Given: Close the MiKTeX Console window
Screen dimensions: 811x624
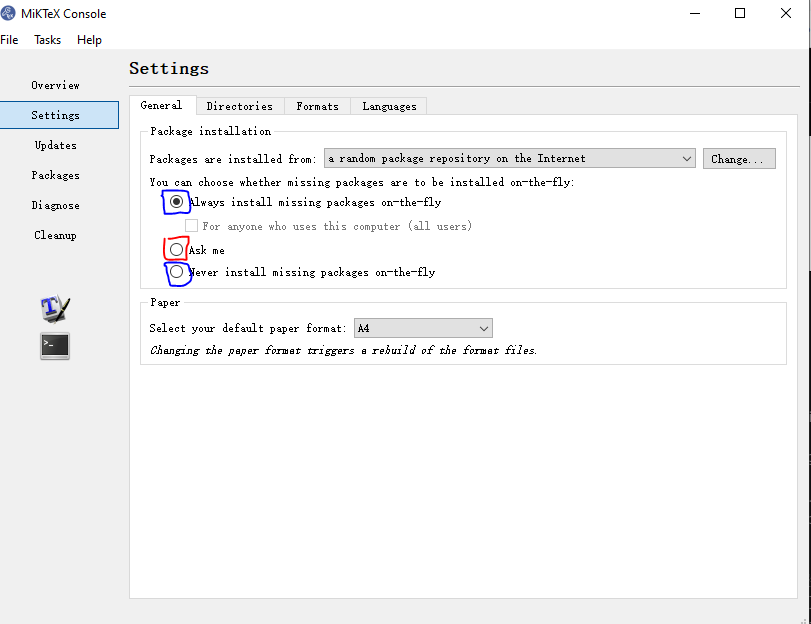Looking at the screenshot, I should (786, 13).
